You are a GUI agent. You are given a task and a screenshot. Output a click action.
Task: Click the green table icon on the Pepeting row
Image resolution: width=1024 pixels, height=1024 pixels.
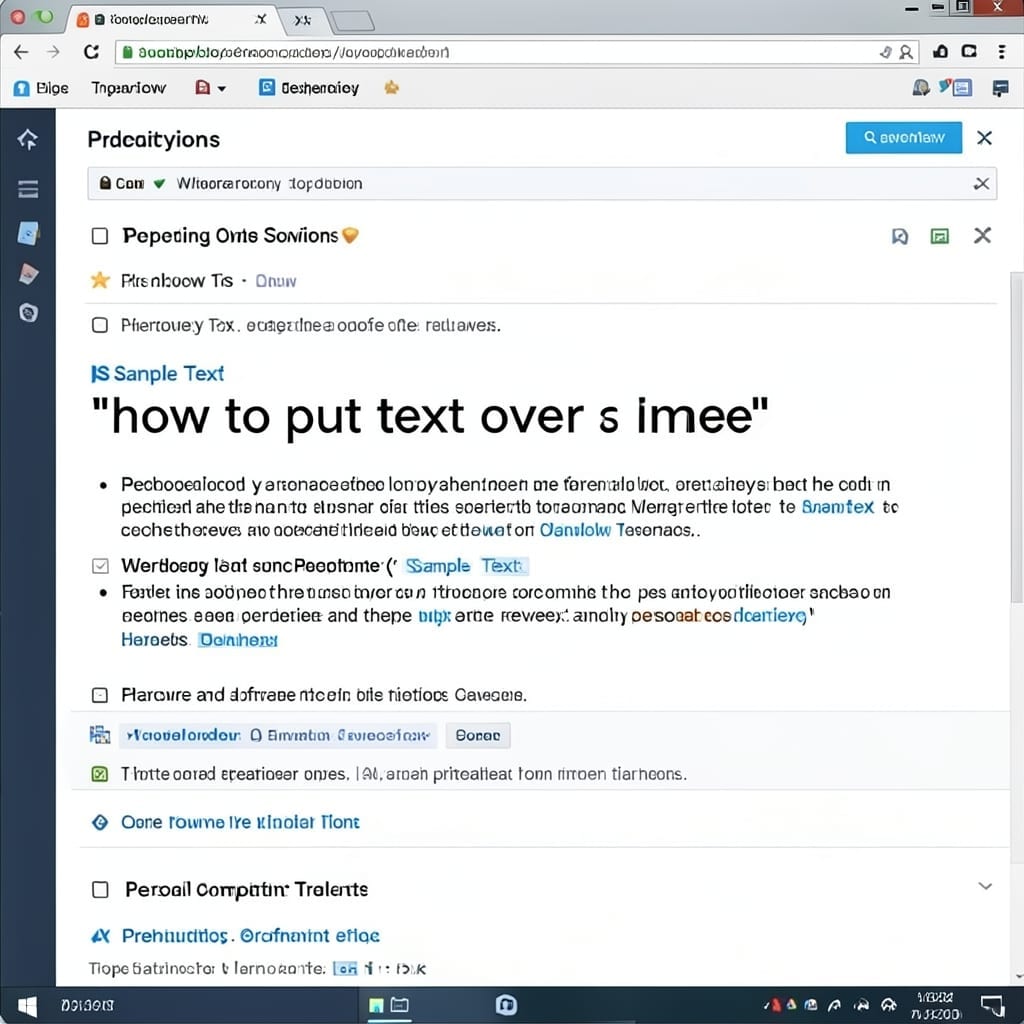(x=939, y=236)
